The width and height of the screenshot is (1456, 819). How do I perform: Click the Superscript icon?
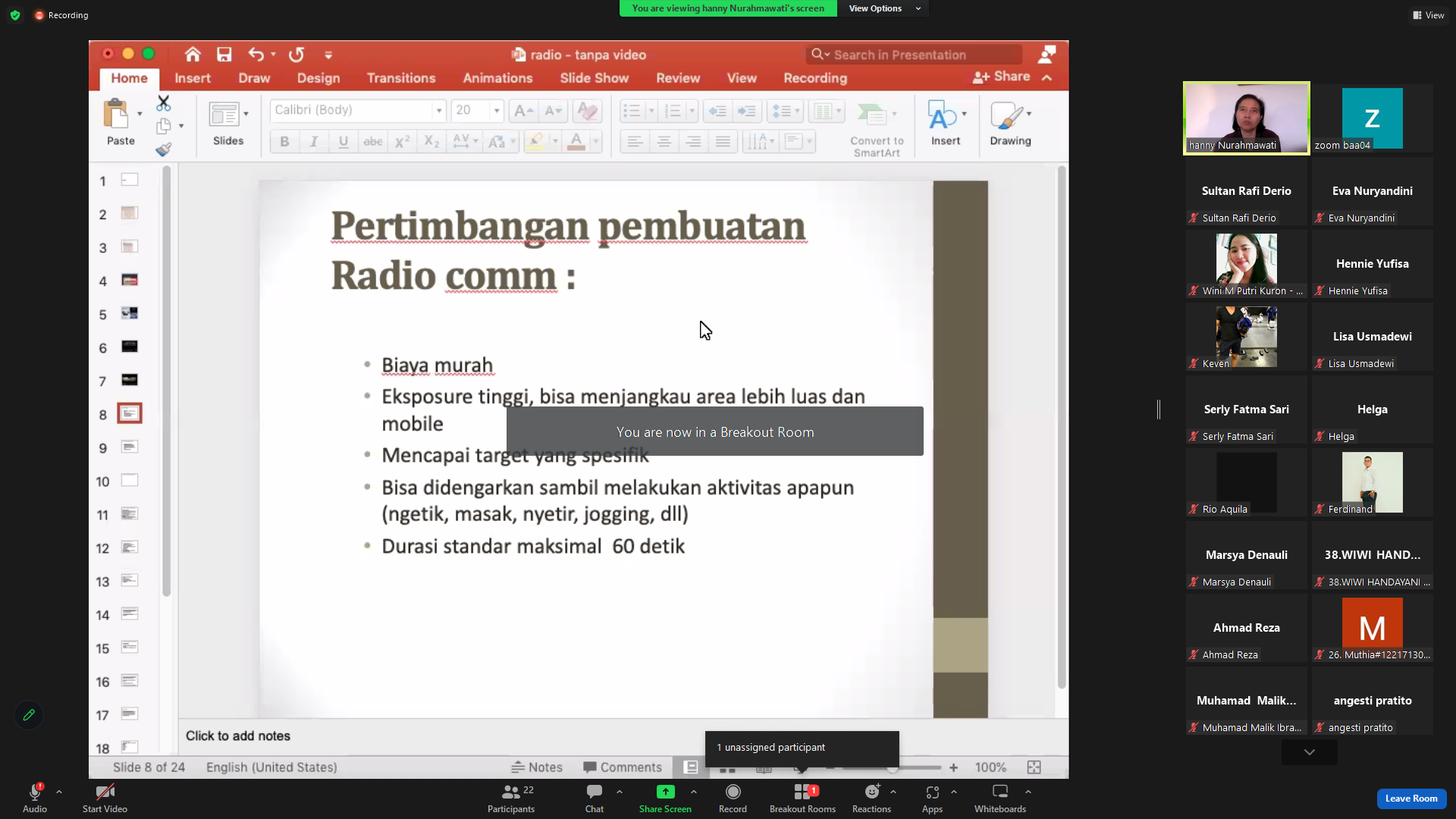403,142
